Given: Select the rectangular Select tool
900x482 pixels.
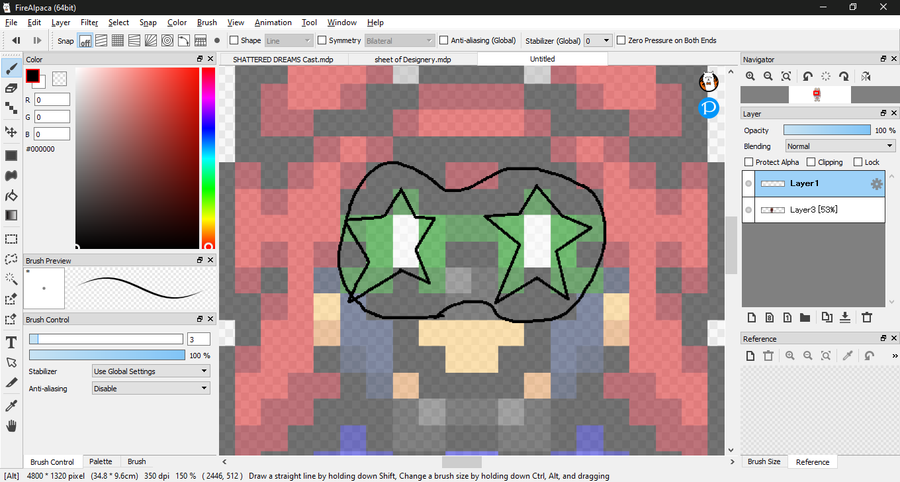Looking at the screenshot, I should [11, 239].
